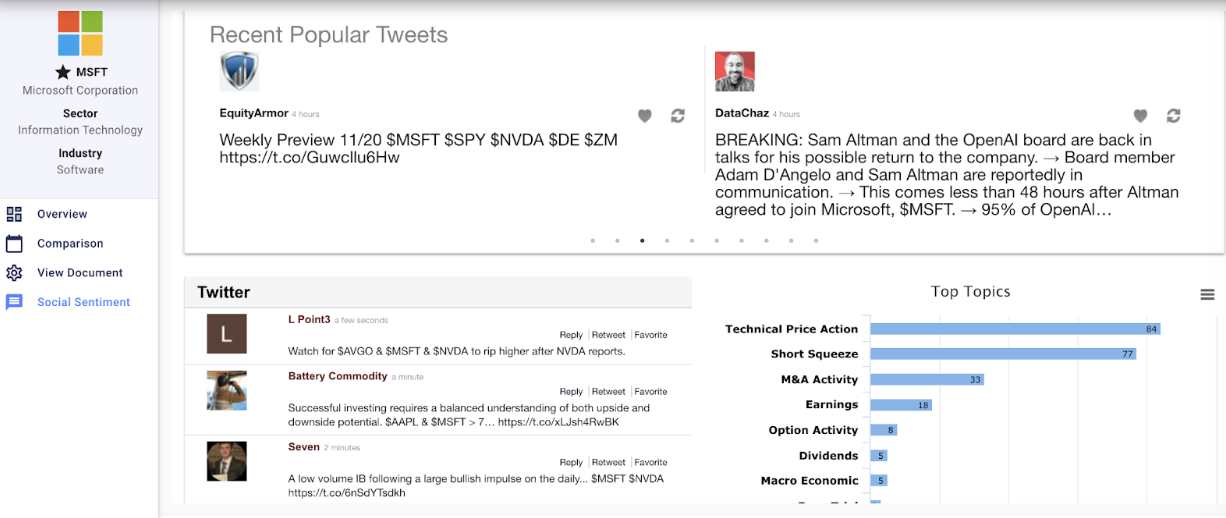This screenshot has width=1226, height=518.
Task: Jump to the last carousel pagination dot
Action: 816,240
